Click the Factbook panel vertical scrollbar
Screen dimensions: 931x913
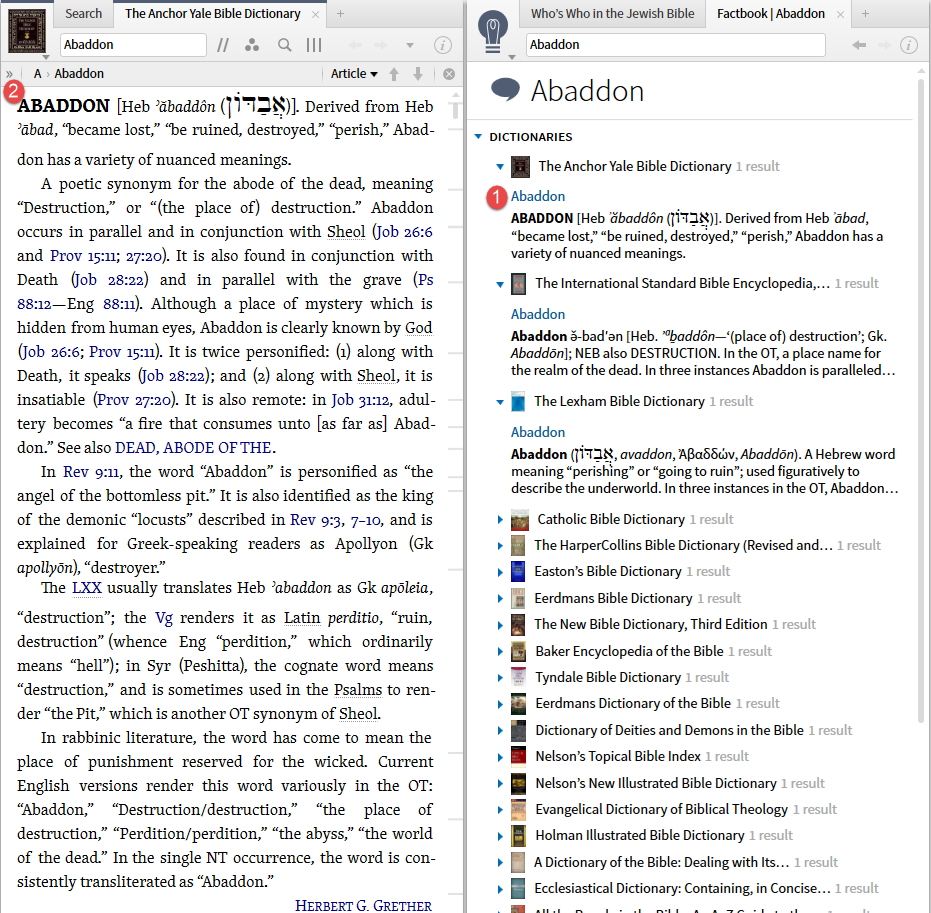921,401
